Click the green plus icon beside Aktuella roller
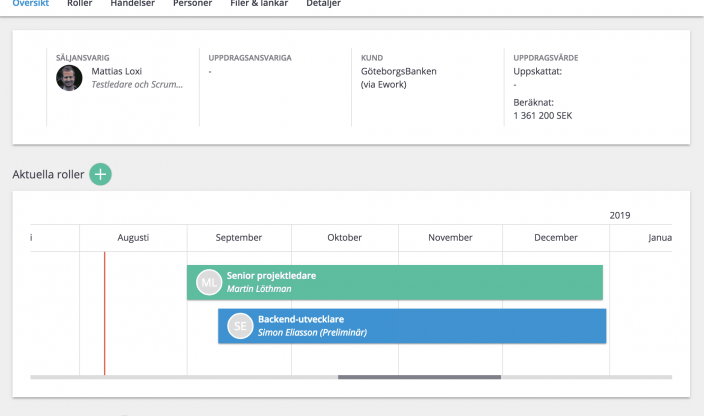This screenshot has width=704, height=416. pos(100,174)
